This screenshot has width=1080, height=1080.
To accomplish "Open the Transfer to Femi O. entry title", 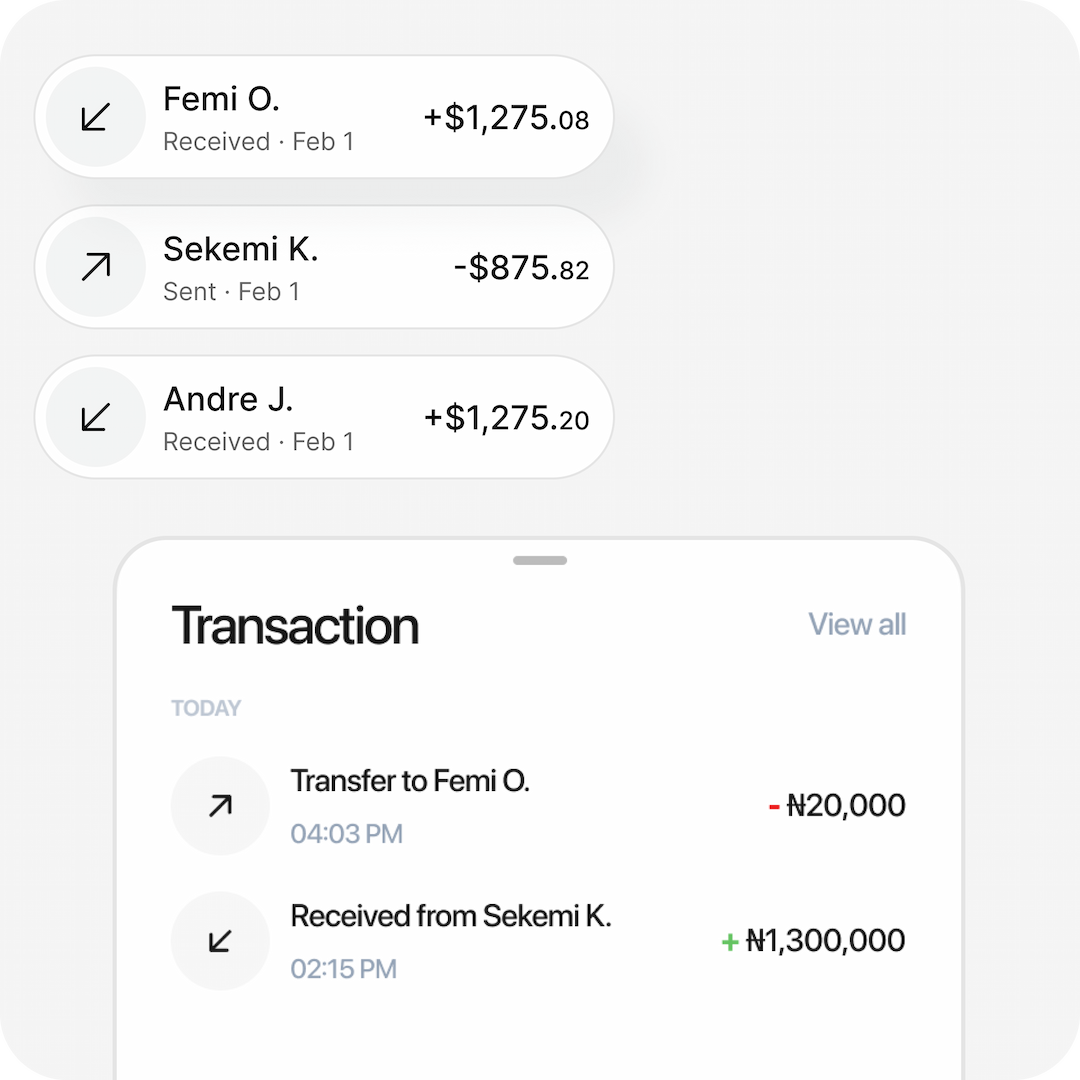I will click(409, 781).
